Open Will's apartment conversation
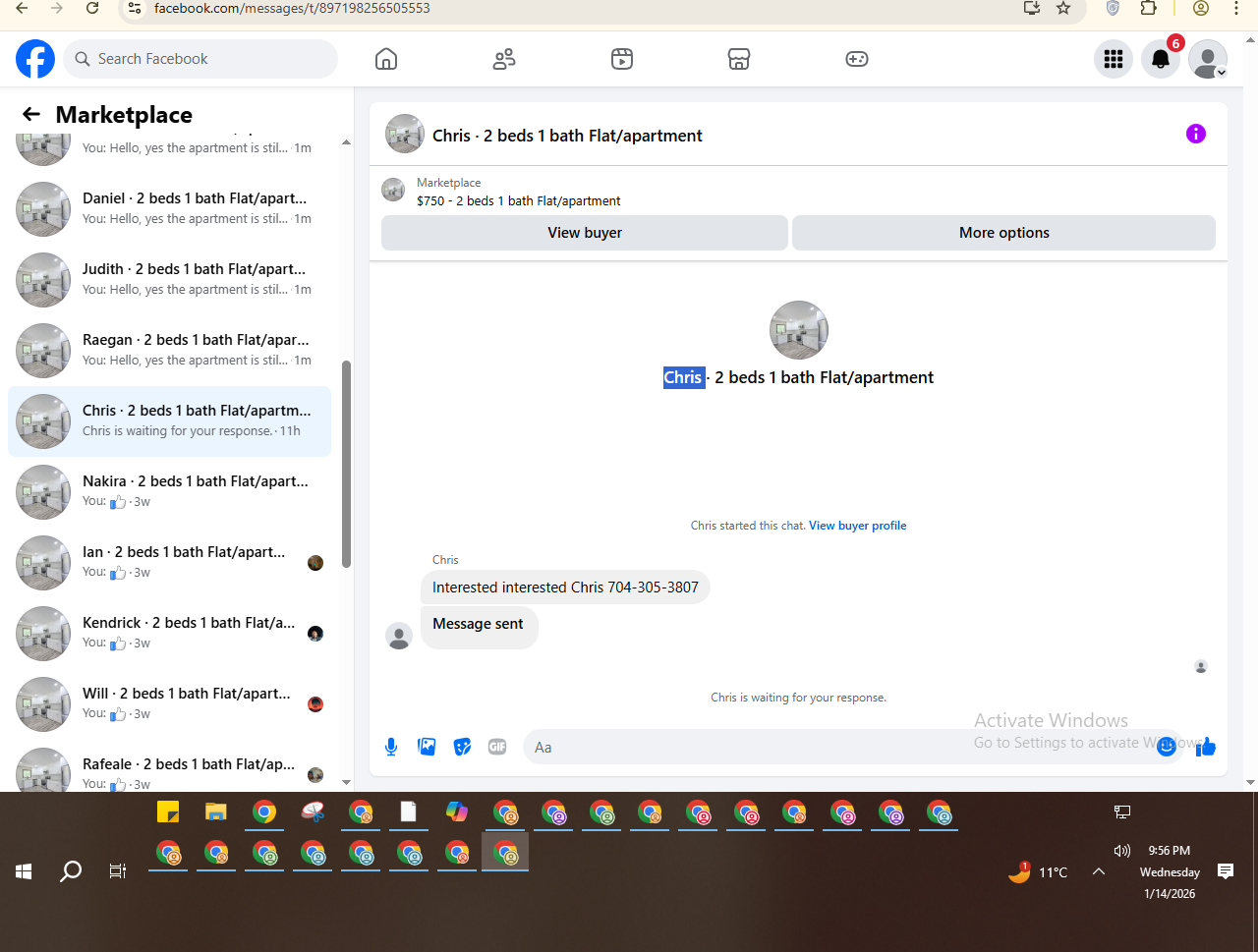This screenshot has height=952, width=1258. pos(169,703)
